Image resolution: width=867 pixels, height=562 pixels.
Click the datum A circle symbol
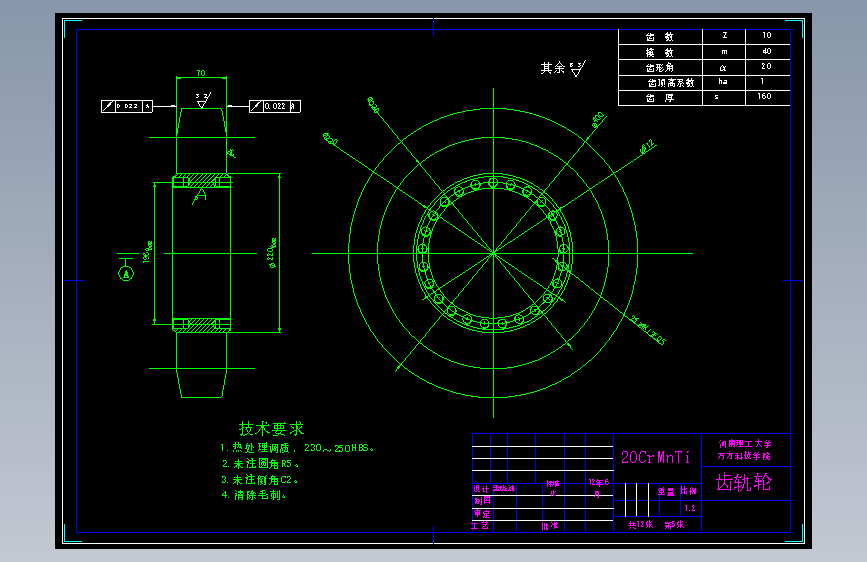126,273
